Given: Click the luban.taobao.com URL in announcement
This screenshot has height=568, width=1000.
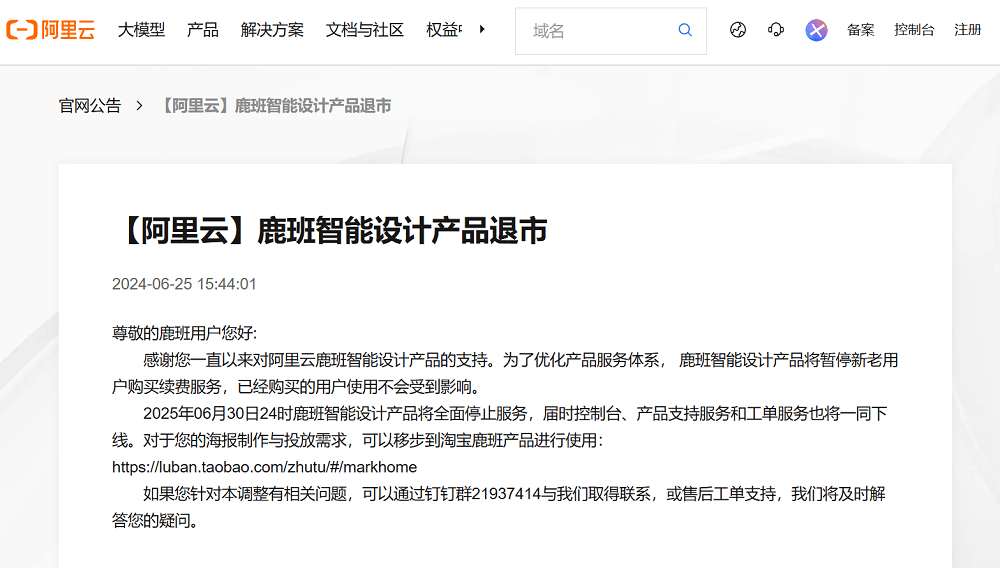Looking at the screenshot, I should point(264,467).
